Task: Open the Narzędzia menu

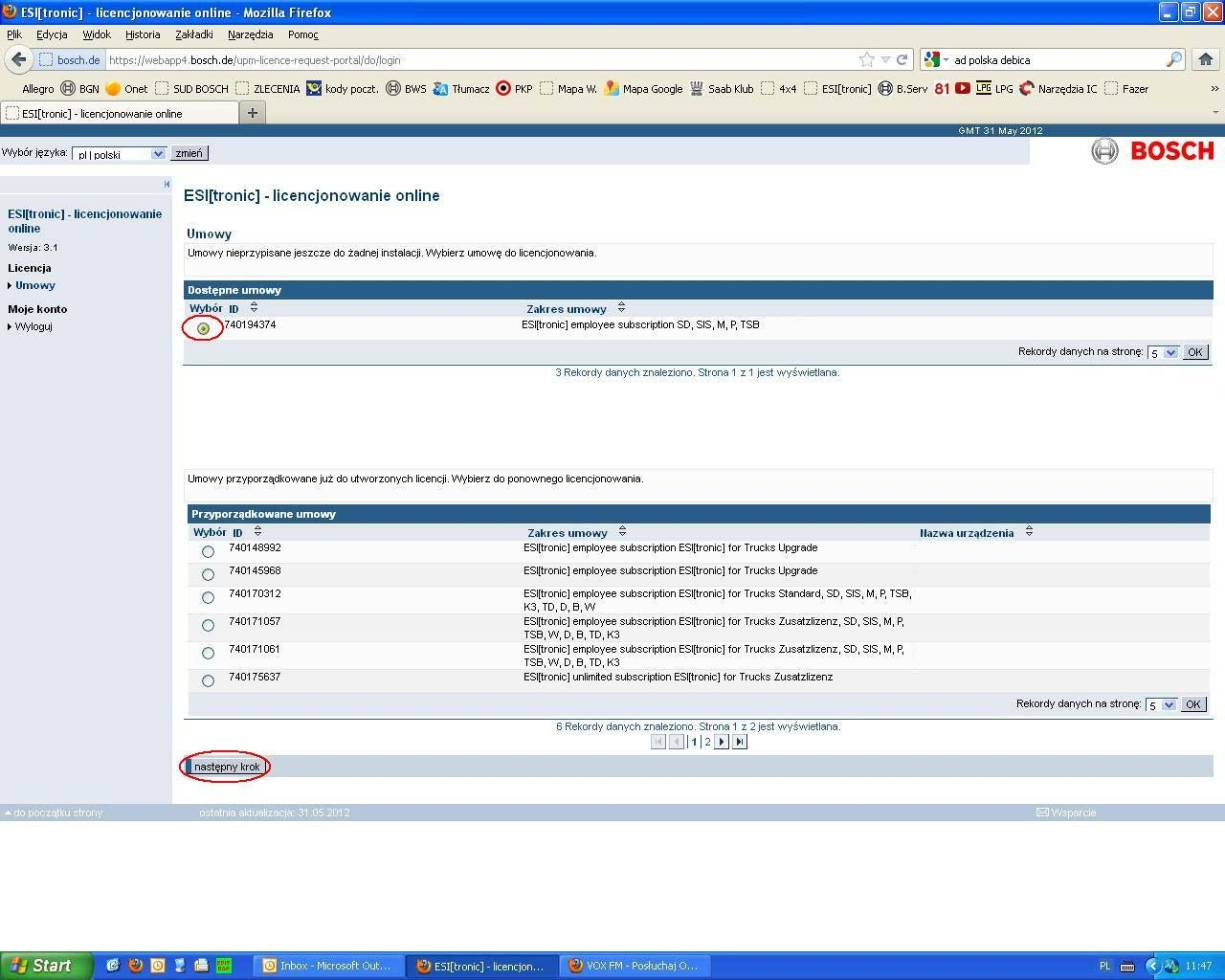Action: click(251, 34)
